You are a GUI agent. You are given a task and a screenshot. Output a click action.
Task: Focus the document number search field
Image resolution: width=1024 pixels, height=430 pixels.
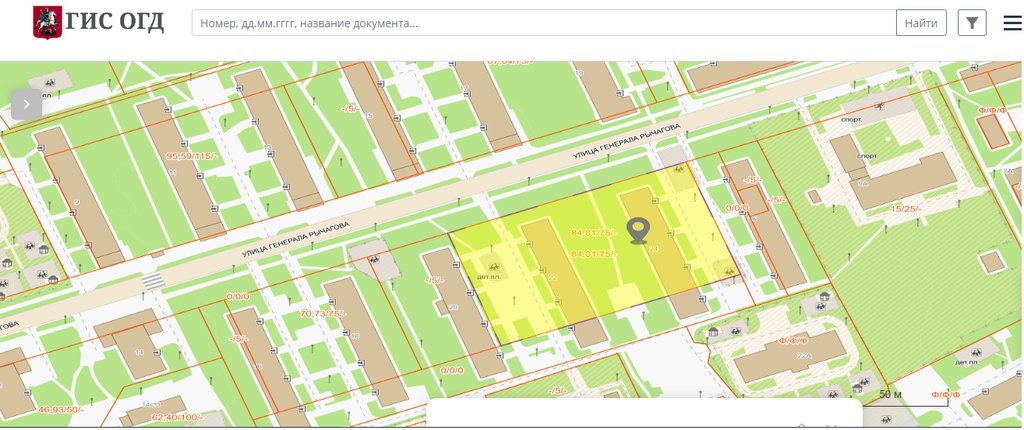point(540,23)
